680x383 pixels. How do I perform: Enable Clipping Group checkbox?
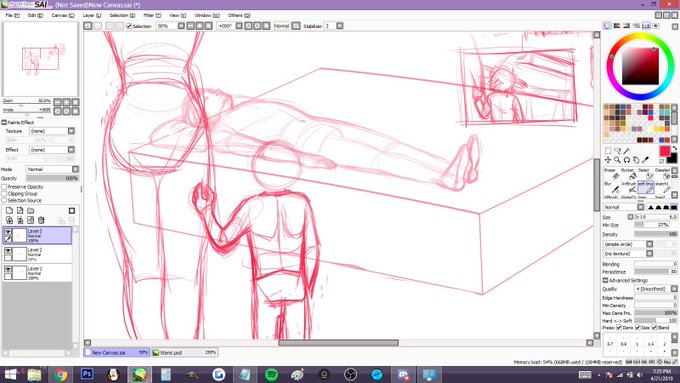coord(4,194)
